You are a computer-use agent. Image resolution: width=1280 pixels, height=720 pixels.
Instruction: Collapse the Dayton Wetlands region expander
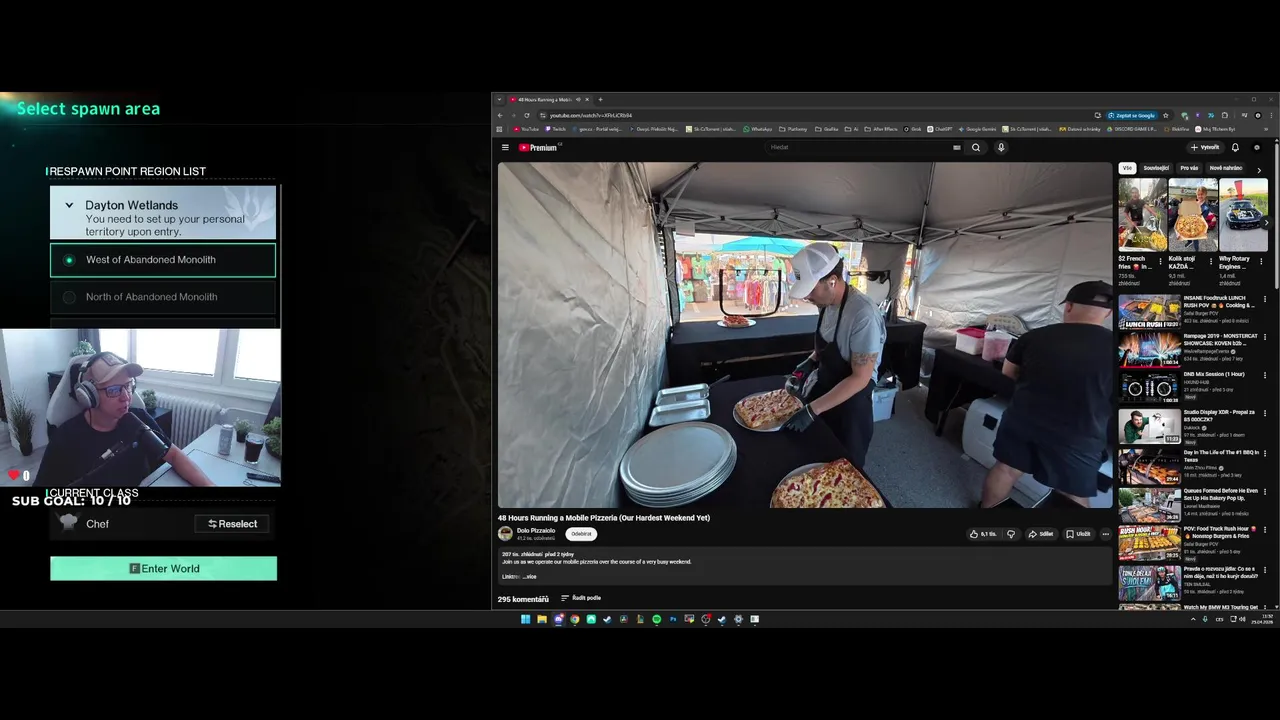pos(69,205)
